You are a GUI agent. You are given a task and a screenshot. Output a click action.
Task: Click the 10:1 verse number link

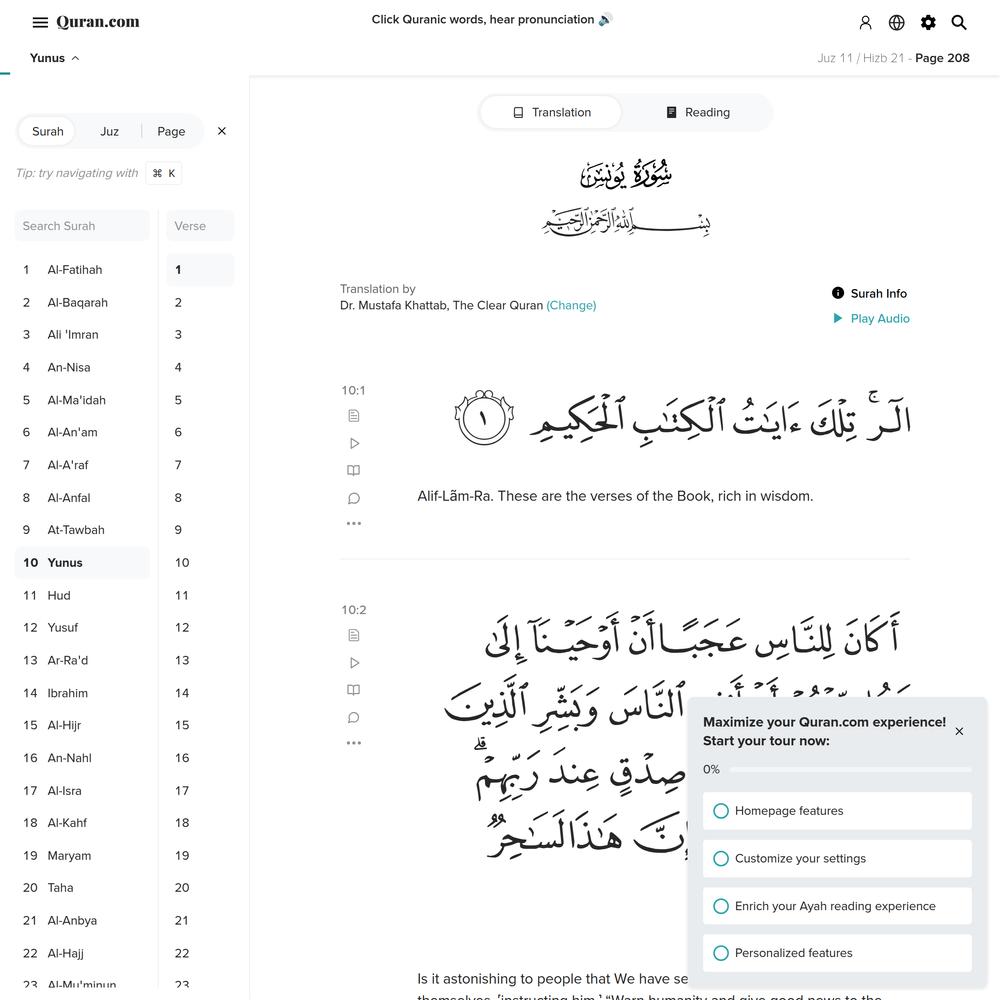coord(353,390)
